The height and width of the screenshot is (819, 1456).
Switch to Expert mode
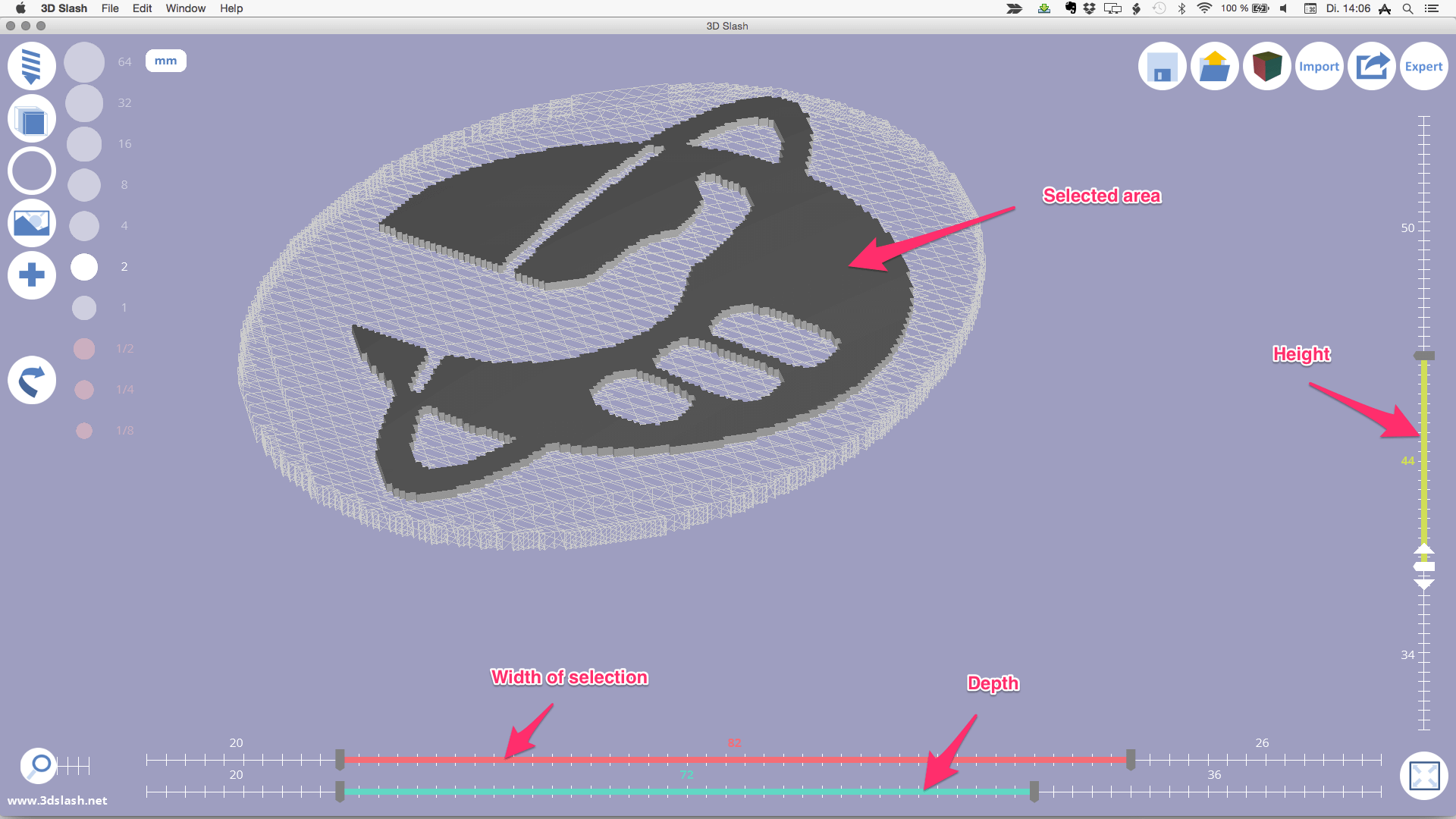(x=1423, y=66)
